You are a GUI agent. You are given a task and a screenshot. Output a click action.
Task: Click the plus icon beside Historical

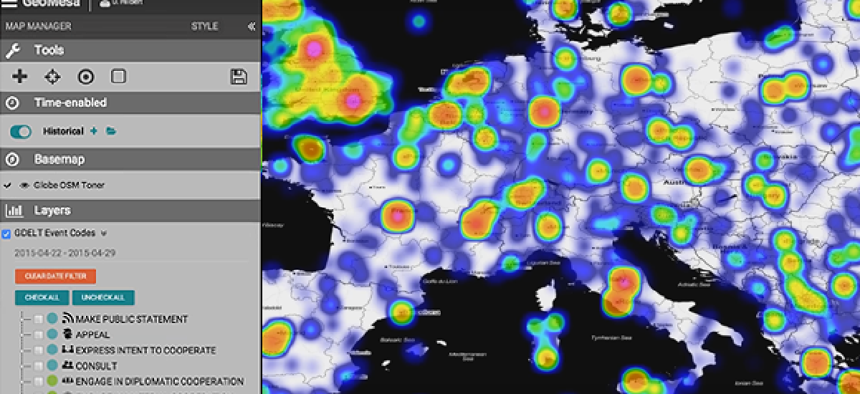pyautogui.click(x=94, y=131)
